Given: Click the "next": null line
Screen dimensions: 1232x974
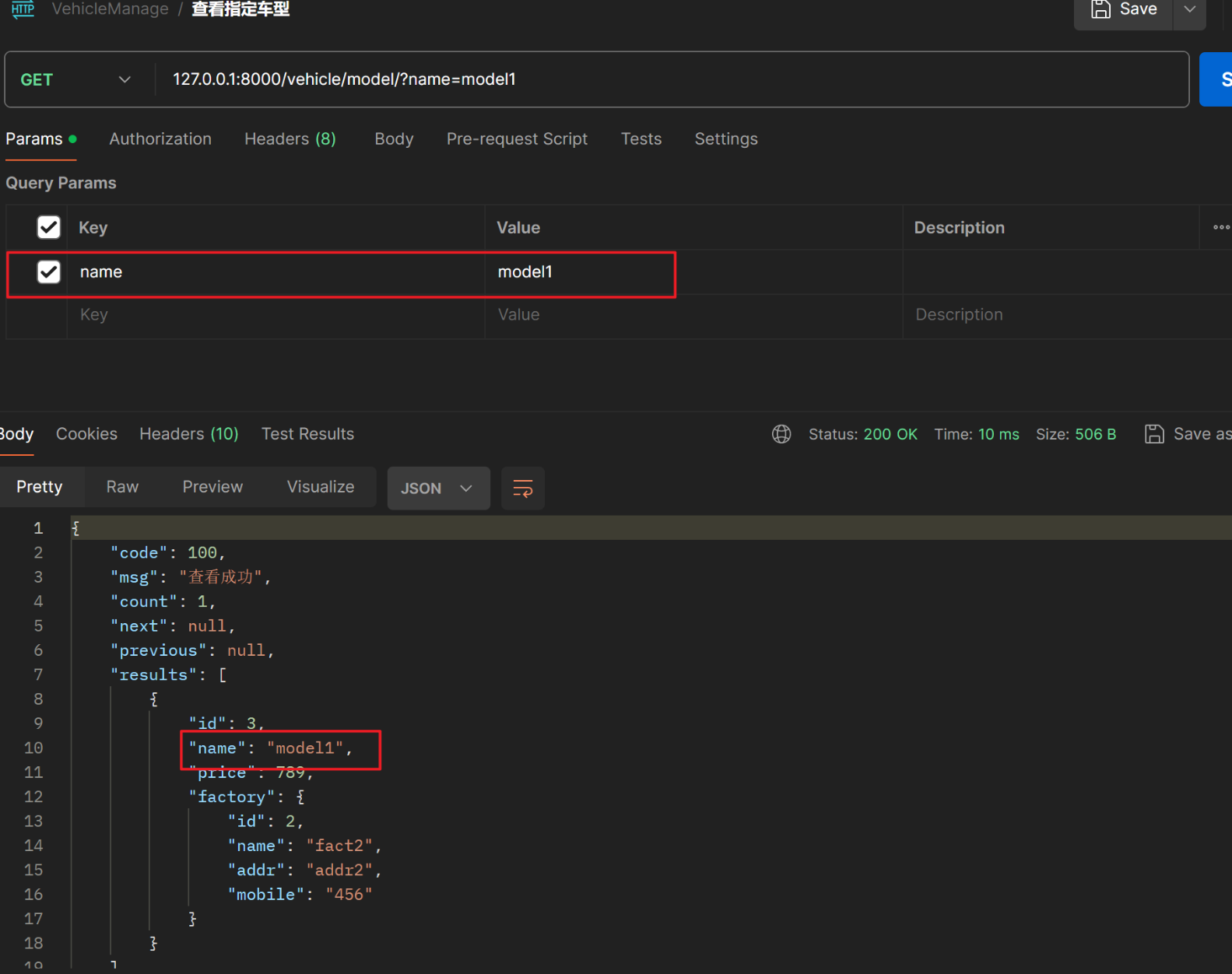Looking at the screenshot, I should tap(172, 626).
